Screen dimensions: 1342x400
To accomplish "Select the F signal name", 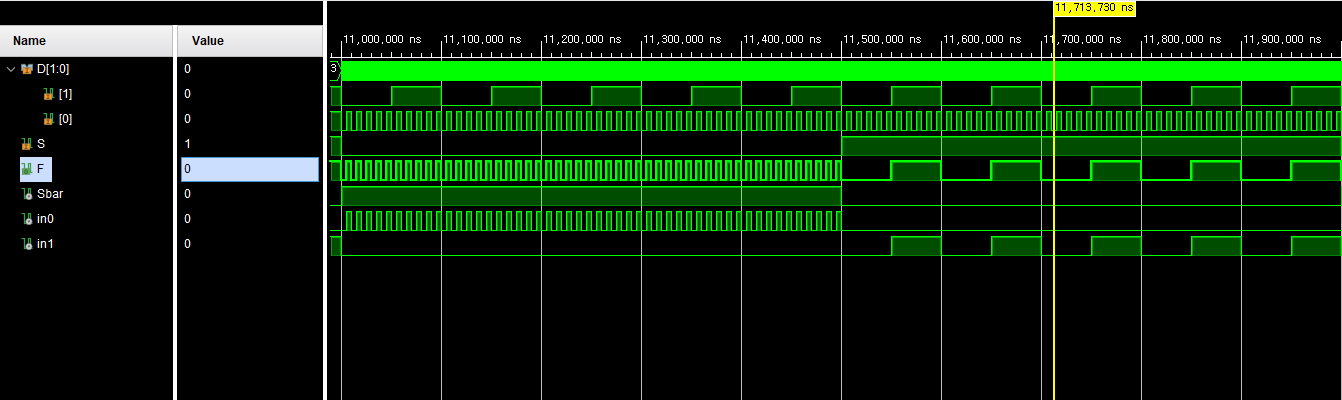I will coord(40,169).
